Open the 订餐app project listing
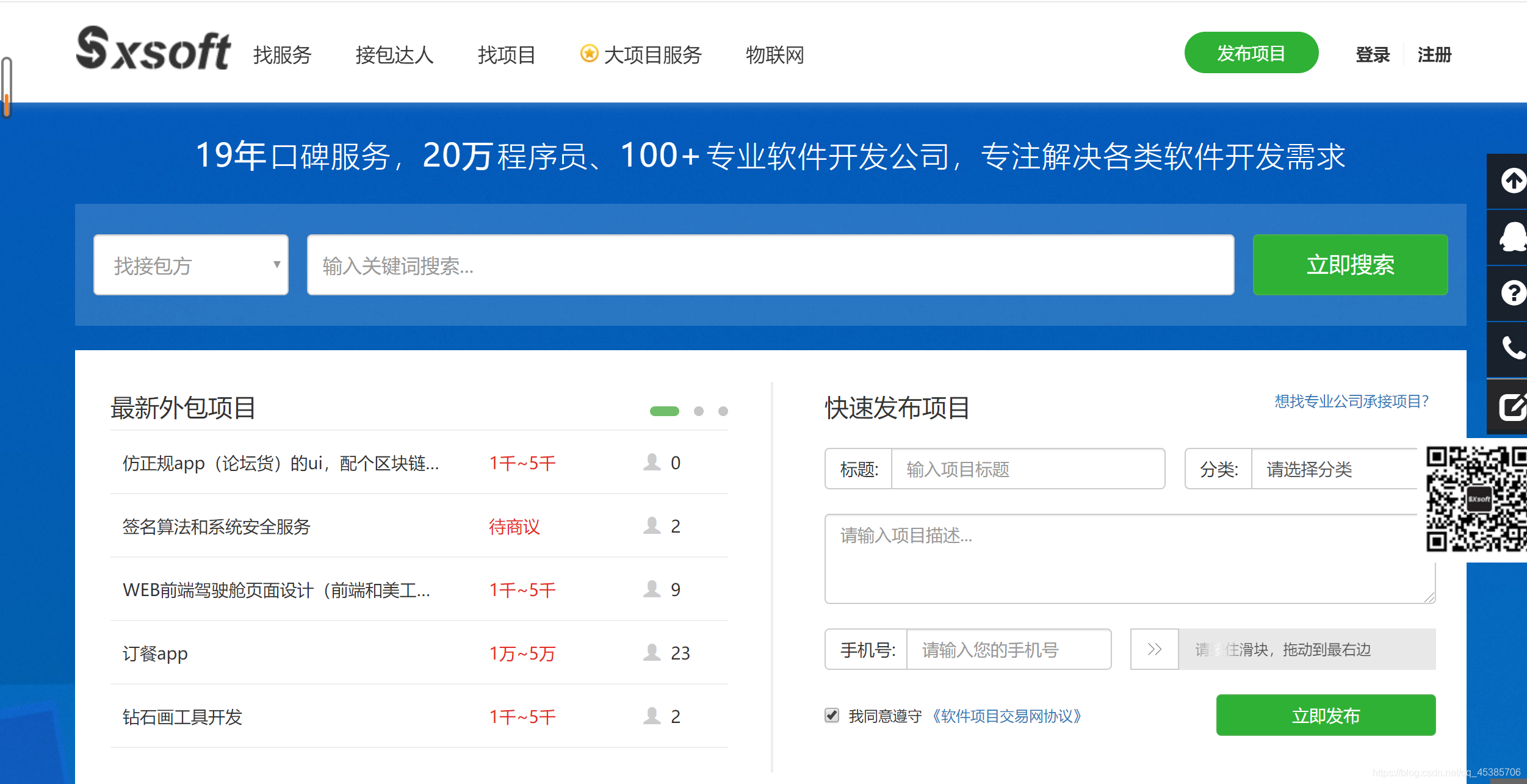This screenshot has height=784, width=1527. coord(156,653)
